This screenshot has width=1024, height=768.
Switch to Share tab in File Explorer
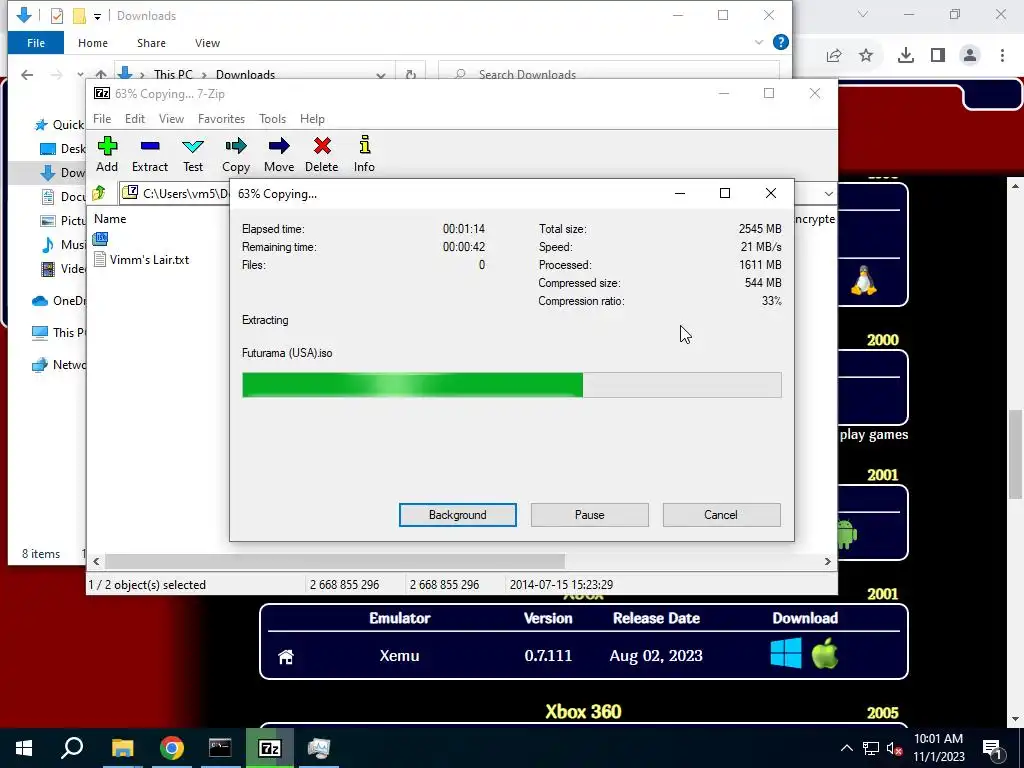pyautogui.click(x=151, y=43)
